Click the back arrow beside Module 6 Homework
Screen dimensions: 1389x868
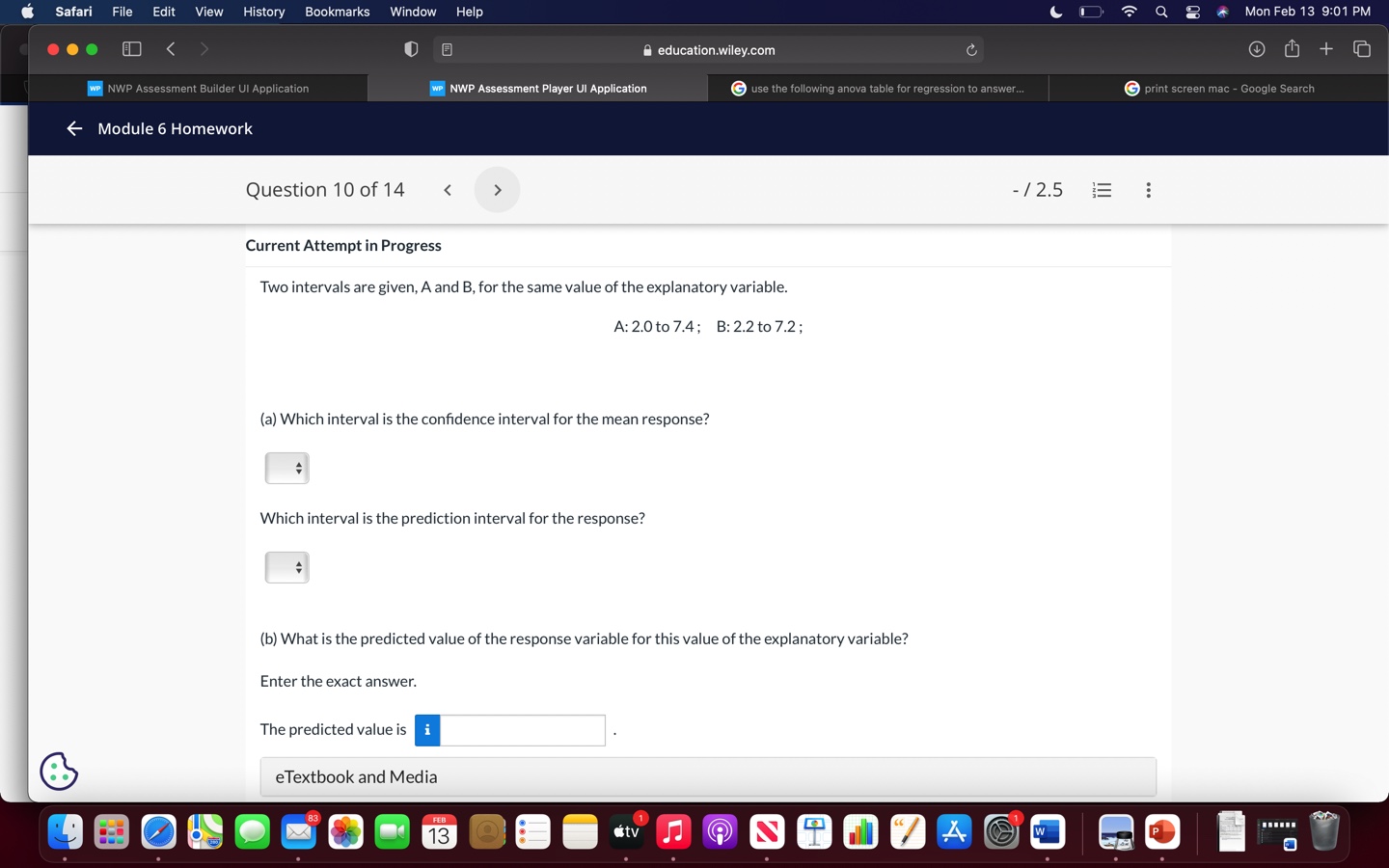[x=73, y=128]
